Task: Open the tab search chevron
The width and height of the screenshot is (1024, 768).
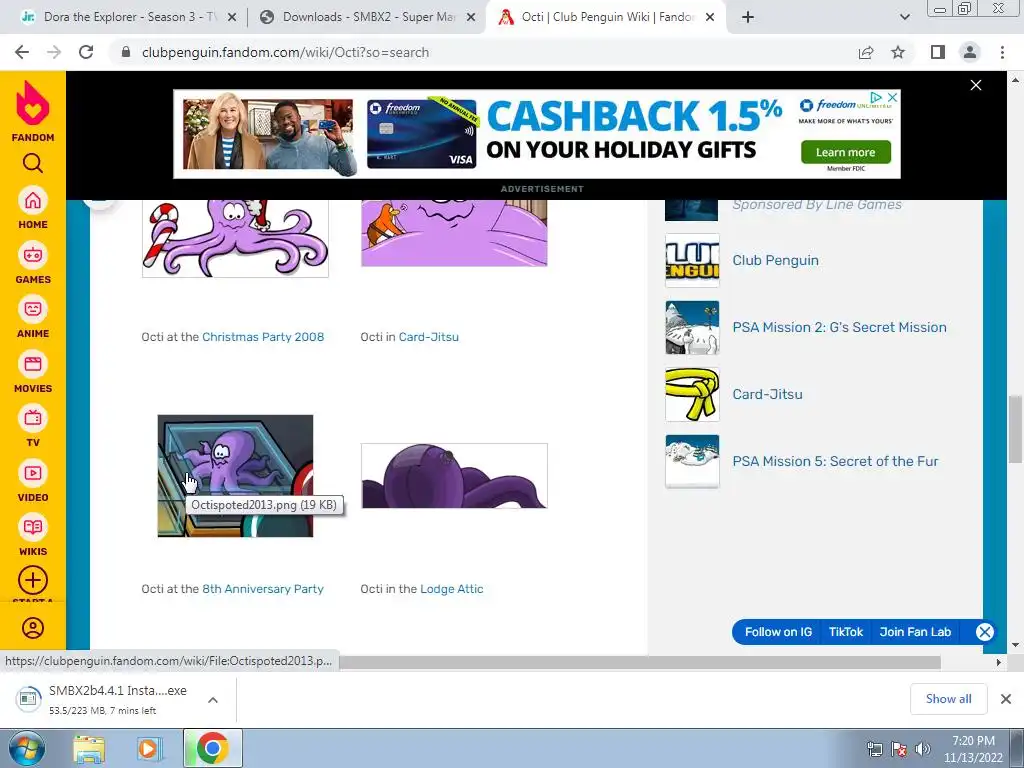Action: click(905, 18)
